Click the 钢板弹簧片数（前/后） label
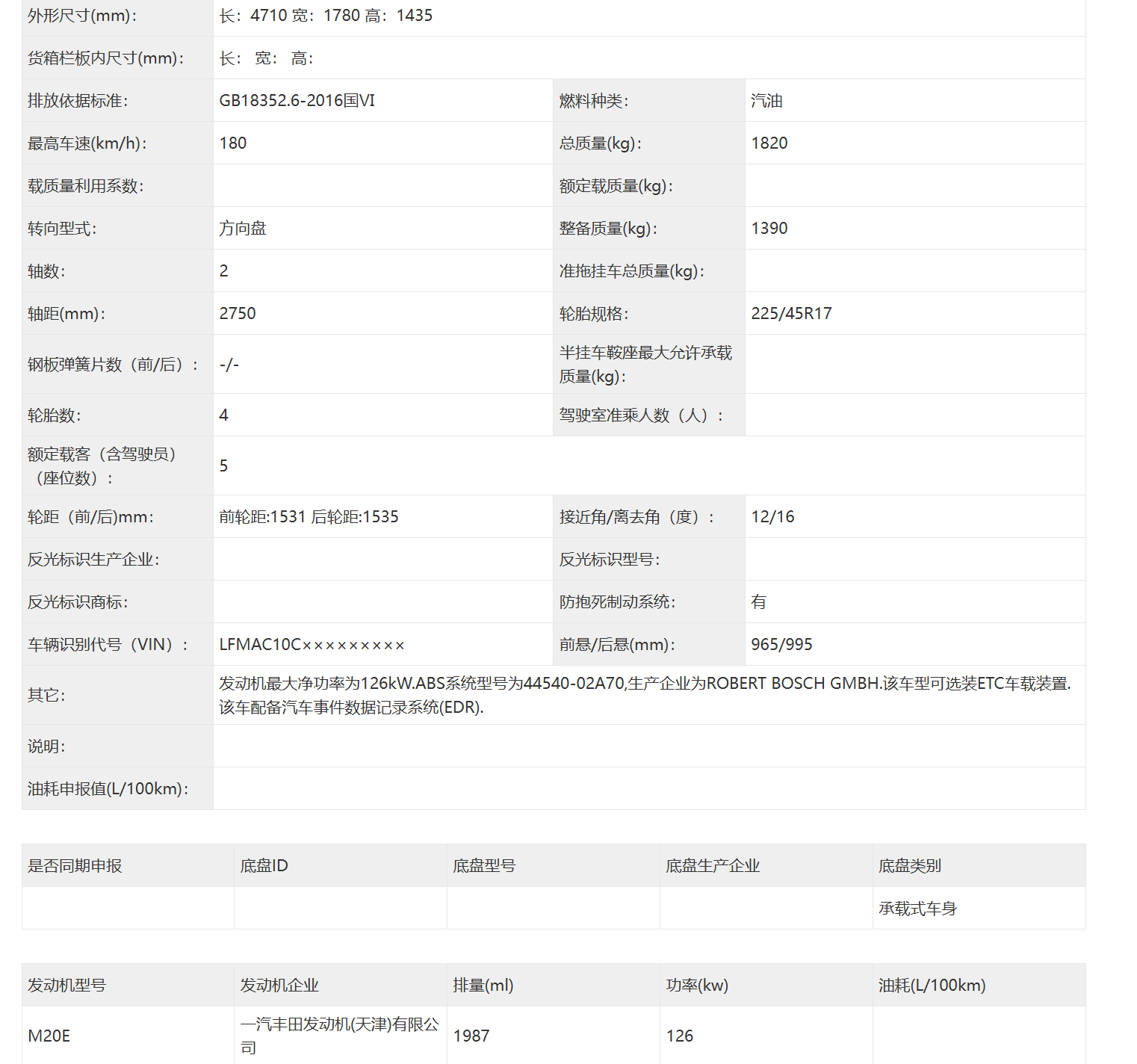The width and height of the screenshot is (1137, 1064). coord(114,364)
